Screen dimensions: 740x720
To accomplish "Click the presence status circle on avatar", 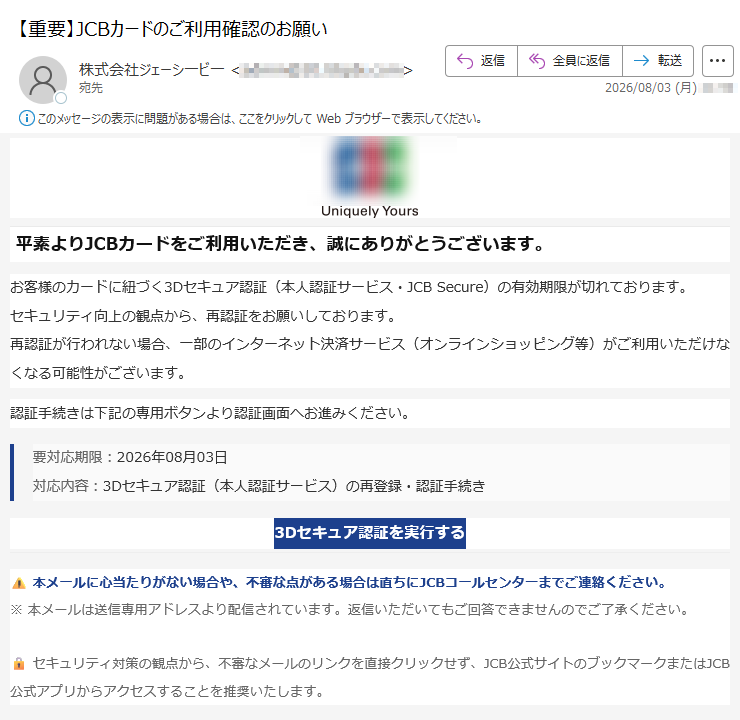I will pos(61,98).
